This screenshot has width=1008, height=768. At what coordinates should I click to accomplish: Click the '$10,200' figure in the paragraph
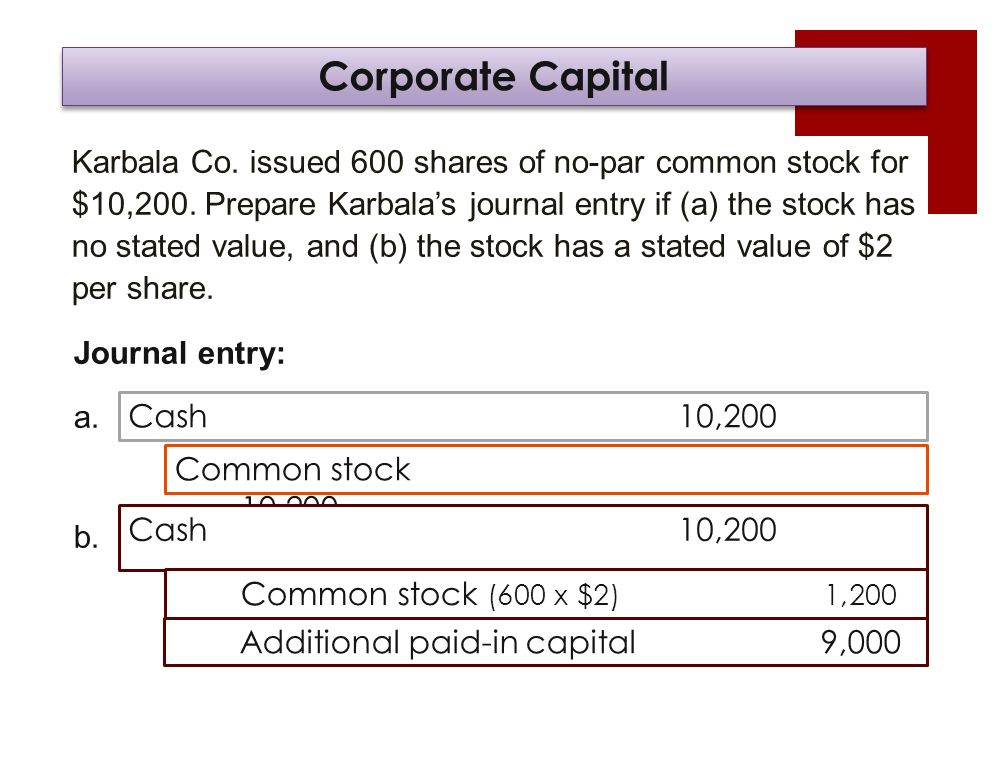pos(134,204)
